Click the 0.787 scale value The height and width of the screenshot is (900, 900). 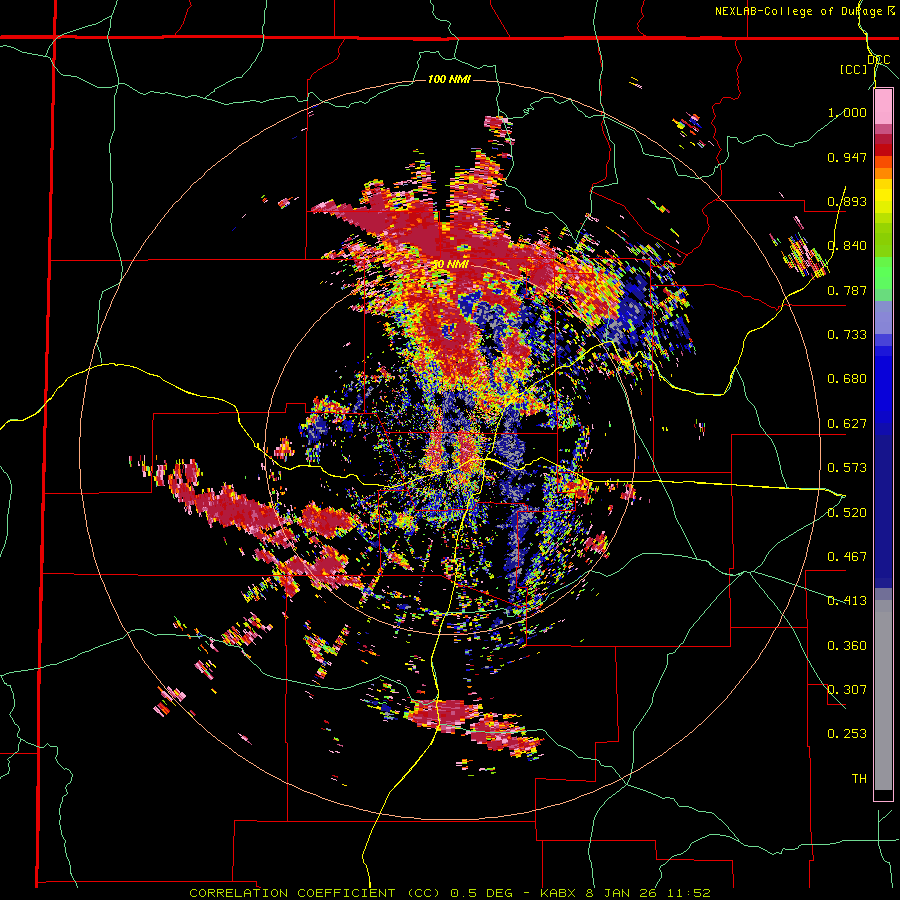coord(847,290)
